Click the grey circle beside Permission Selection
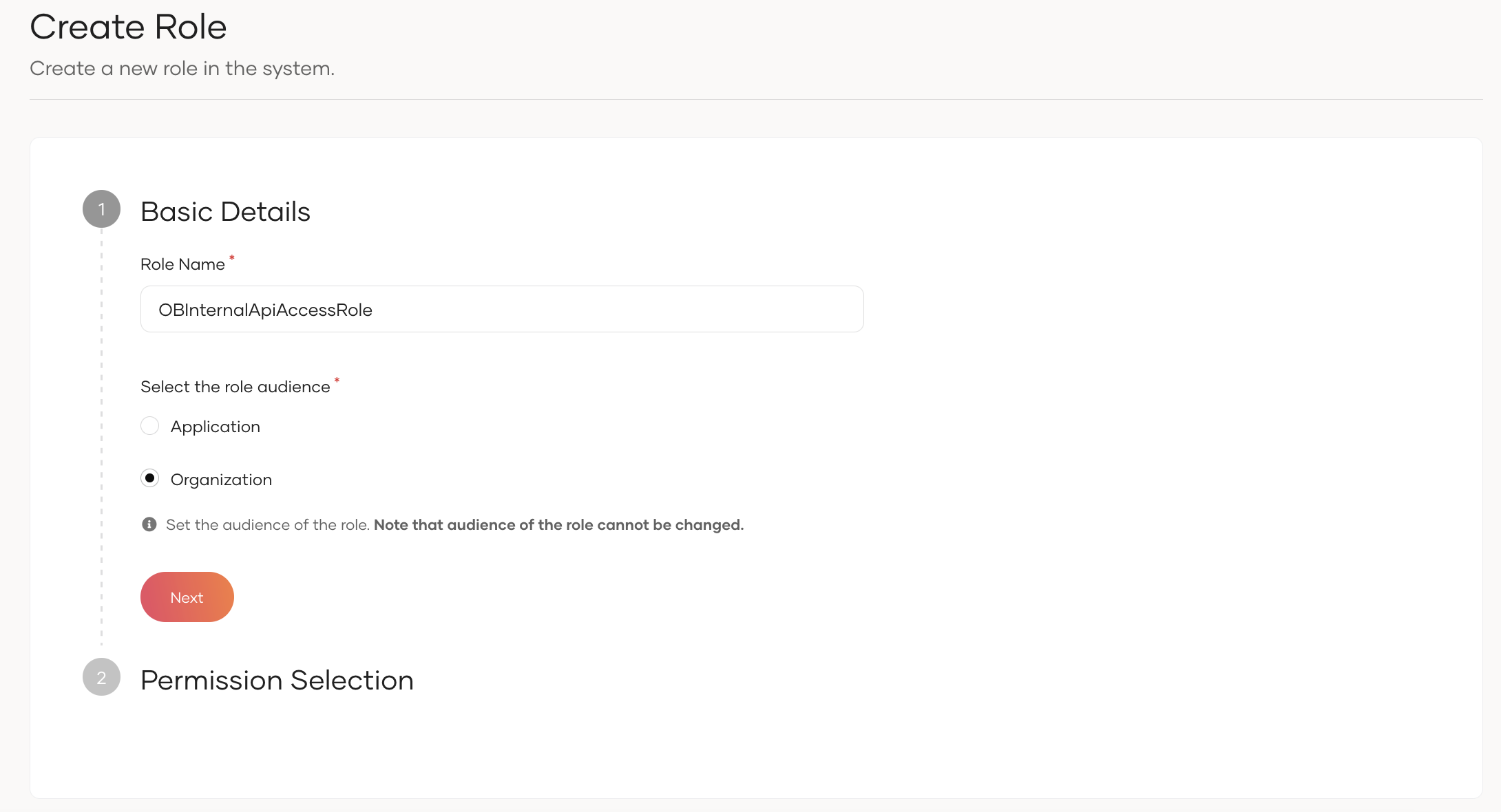 pyautogui.click(x=102, y=679)
